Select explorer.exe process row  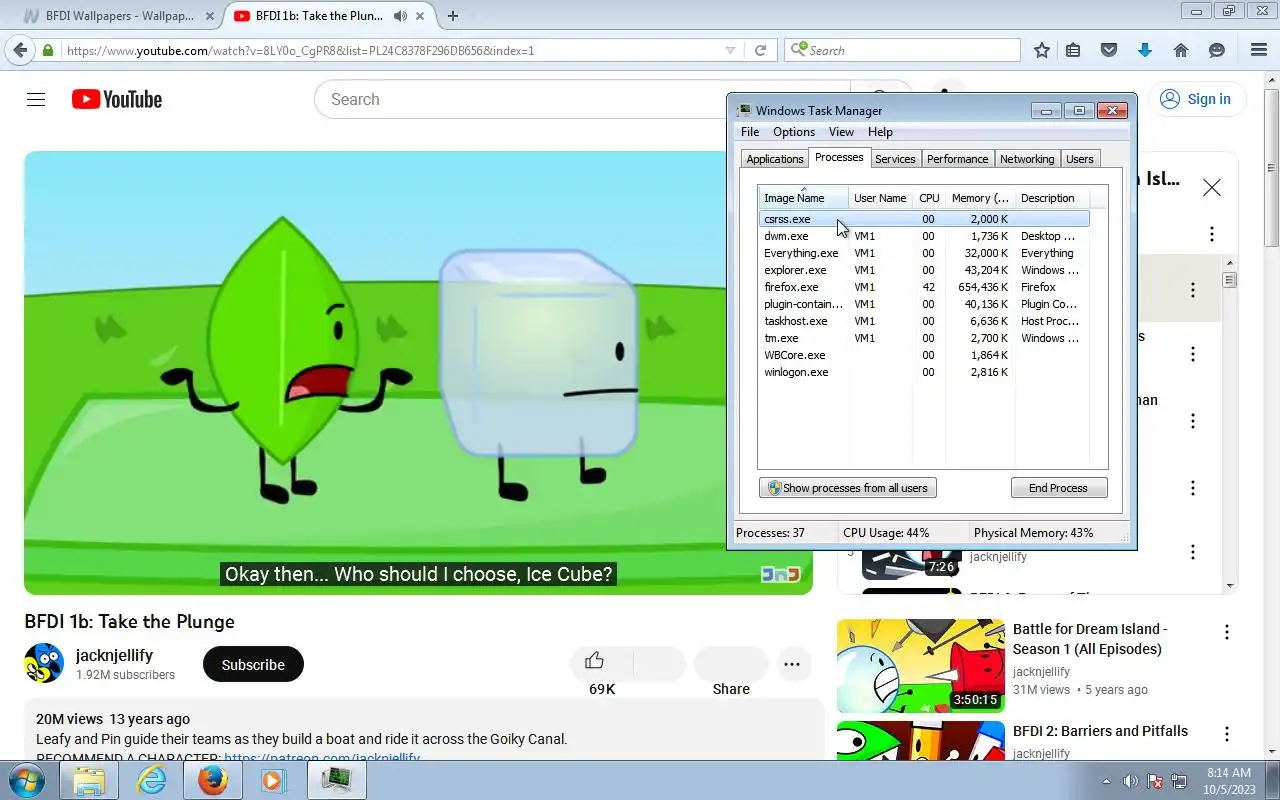click(924, 270)
